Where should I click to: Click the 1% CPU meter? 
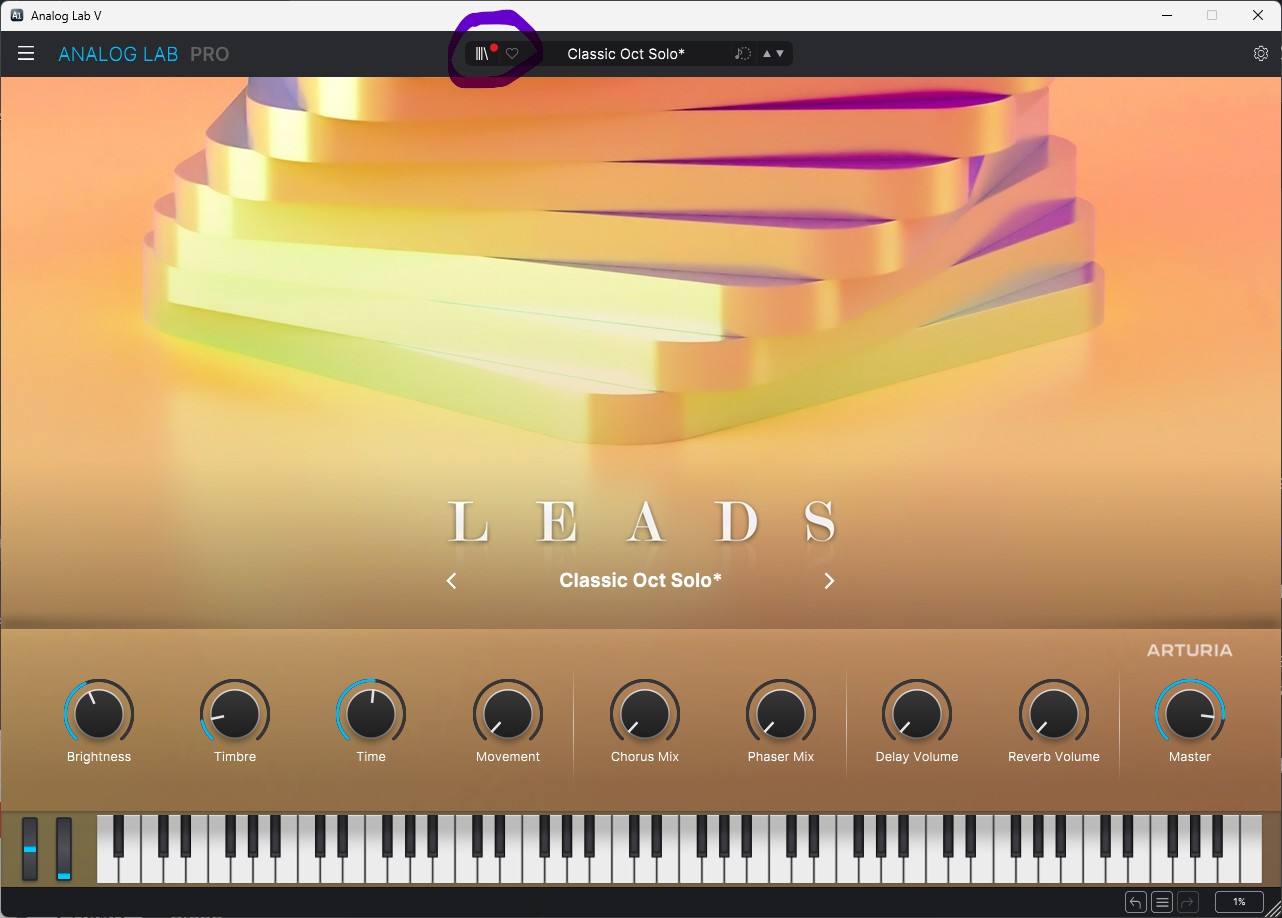click(1239, 902)
